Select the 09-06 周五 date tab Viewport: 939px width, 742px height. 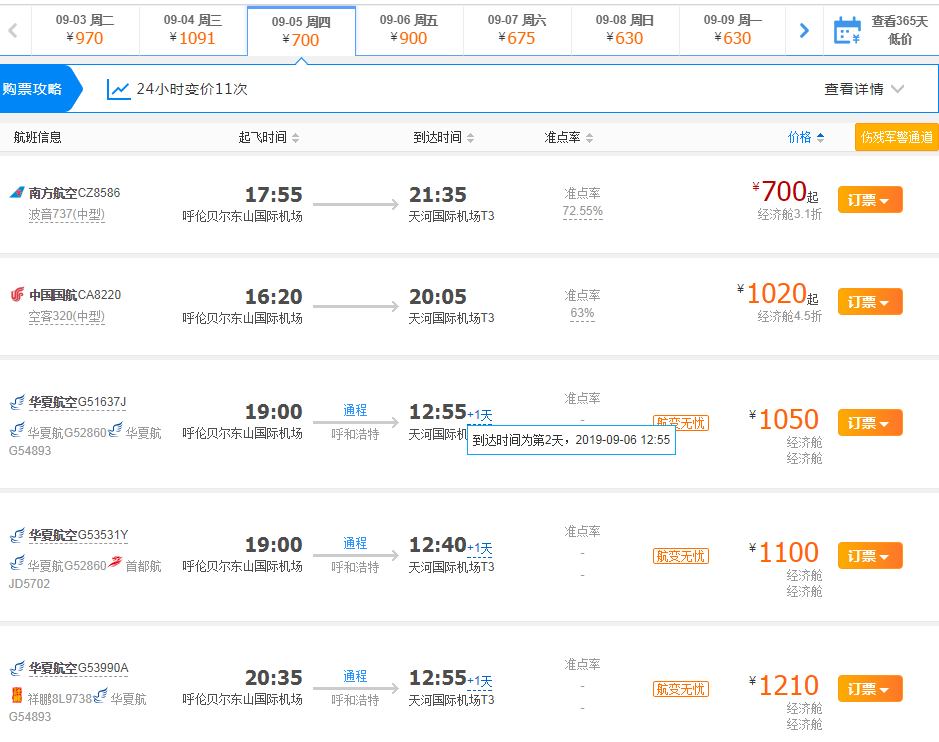[x=409, y=30]
